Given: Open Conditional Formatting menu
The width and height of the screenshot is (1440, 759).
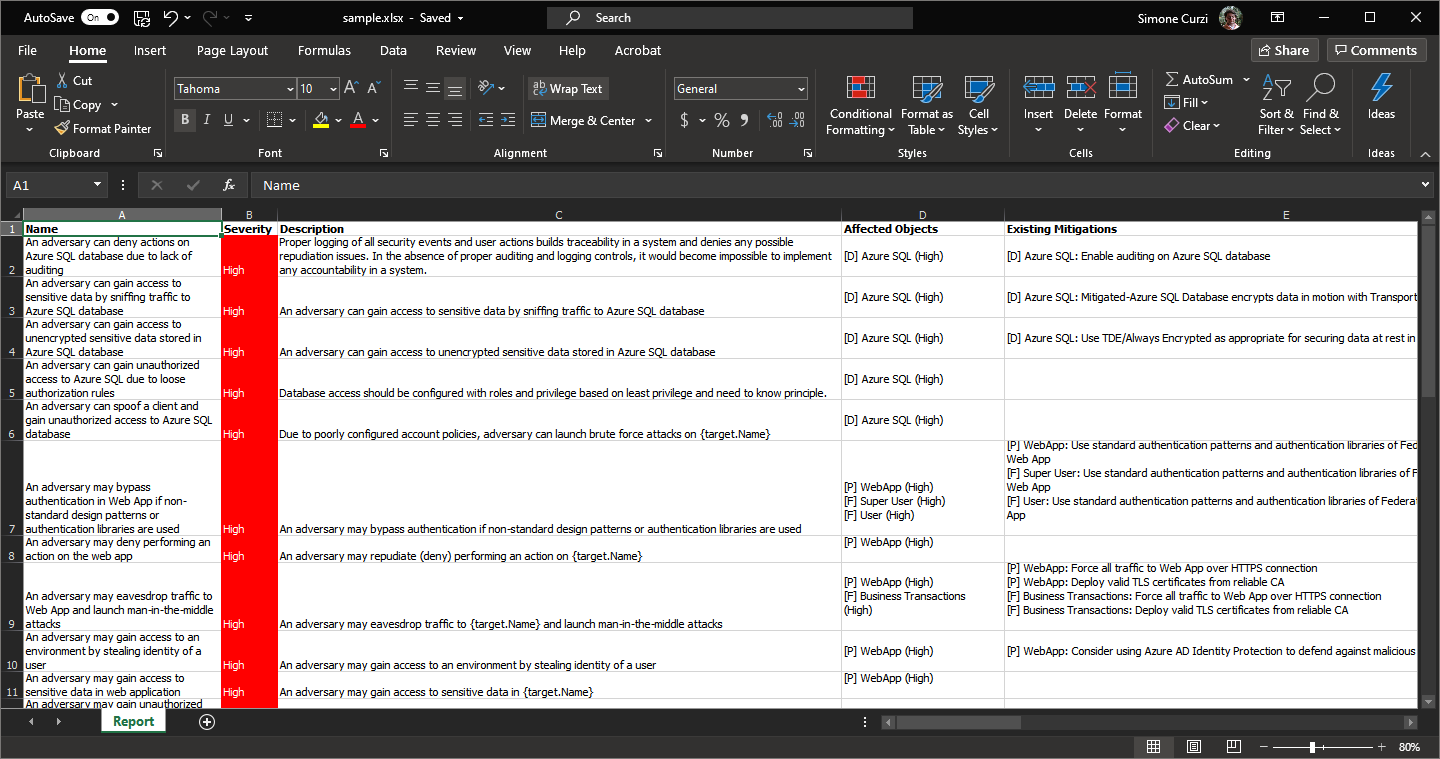Looking at the screenshot, I should pyautogui.click(x=860, y=106).
